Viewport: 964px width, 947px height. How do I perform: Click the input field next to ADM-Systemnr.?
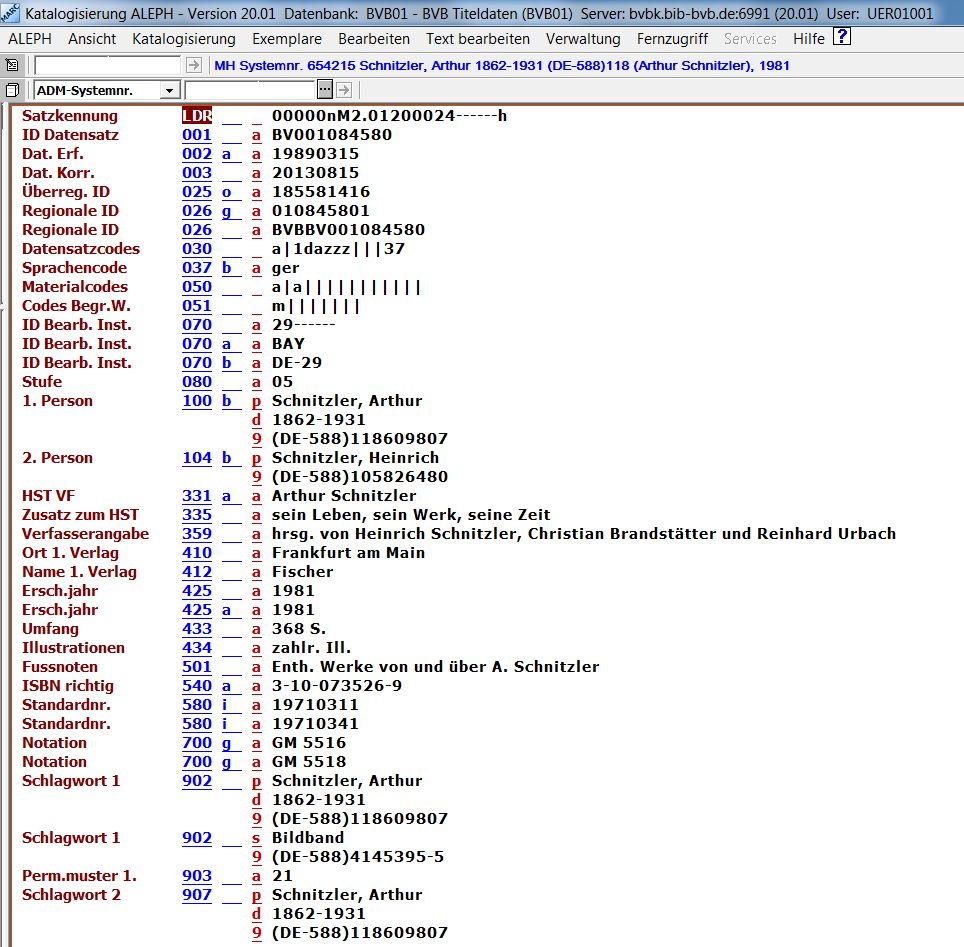point(264,90)
